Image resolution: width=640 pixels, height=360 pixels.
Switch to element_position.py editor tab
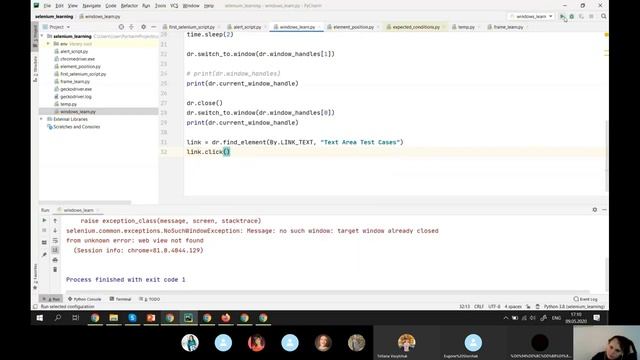point(353,27)
